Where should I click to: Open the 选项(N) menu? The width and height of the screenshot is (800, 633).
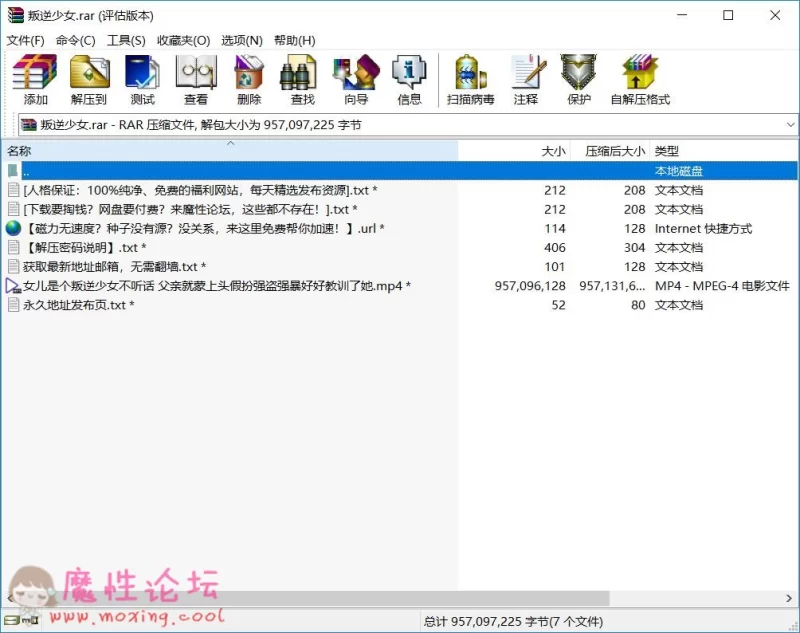(x=242, y=40)
